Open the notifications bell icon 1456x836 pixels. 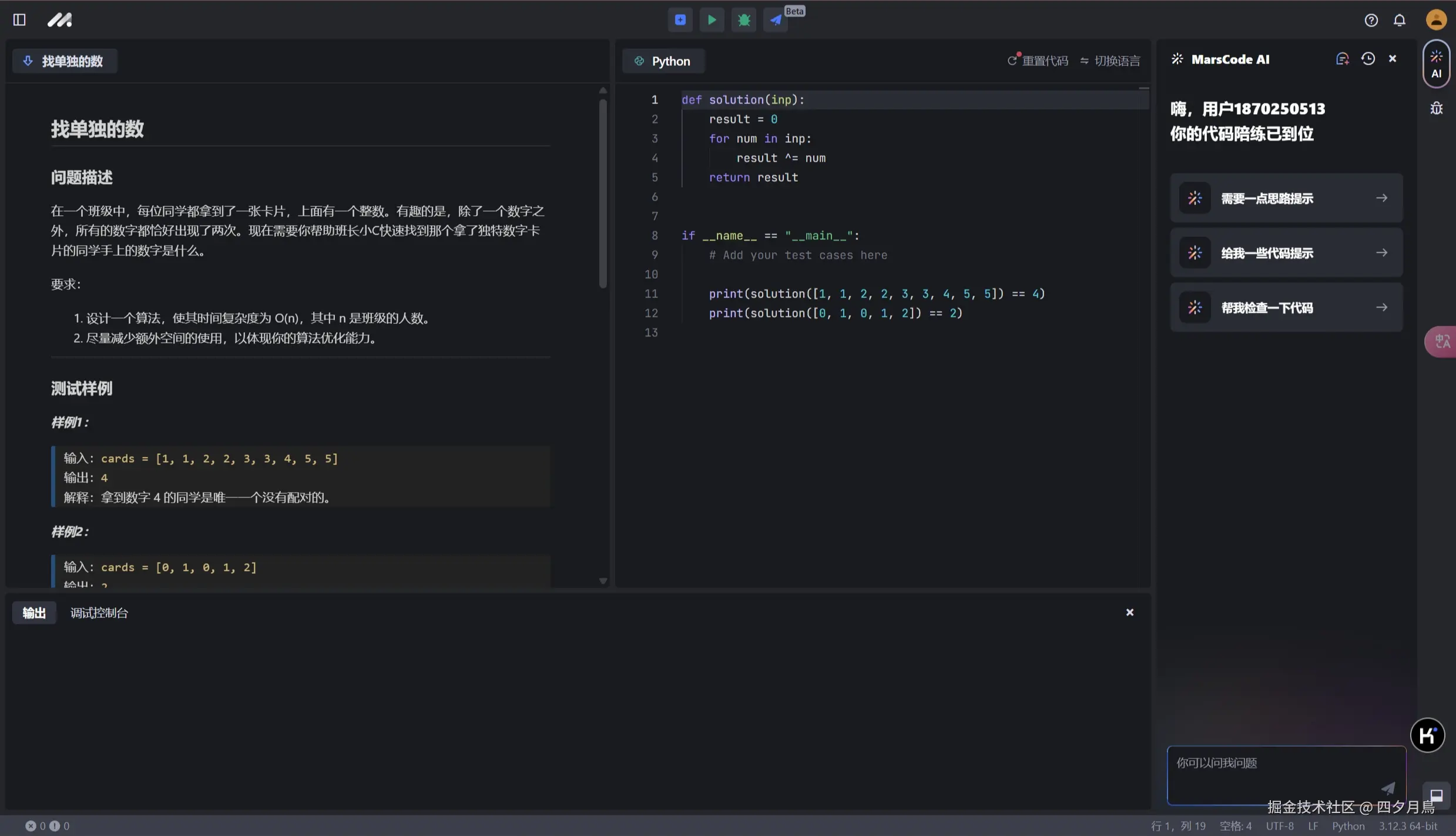(1400, 21)
